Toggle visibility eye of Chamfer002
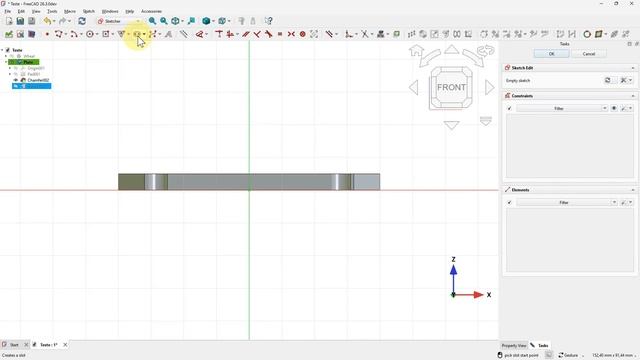Image resolution: width=640 pixels, height=360 pixels. [x=16, y=80]
